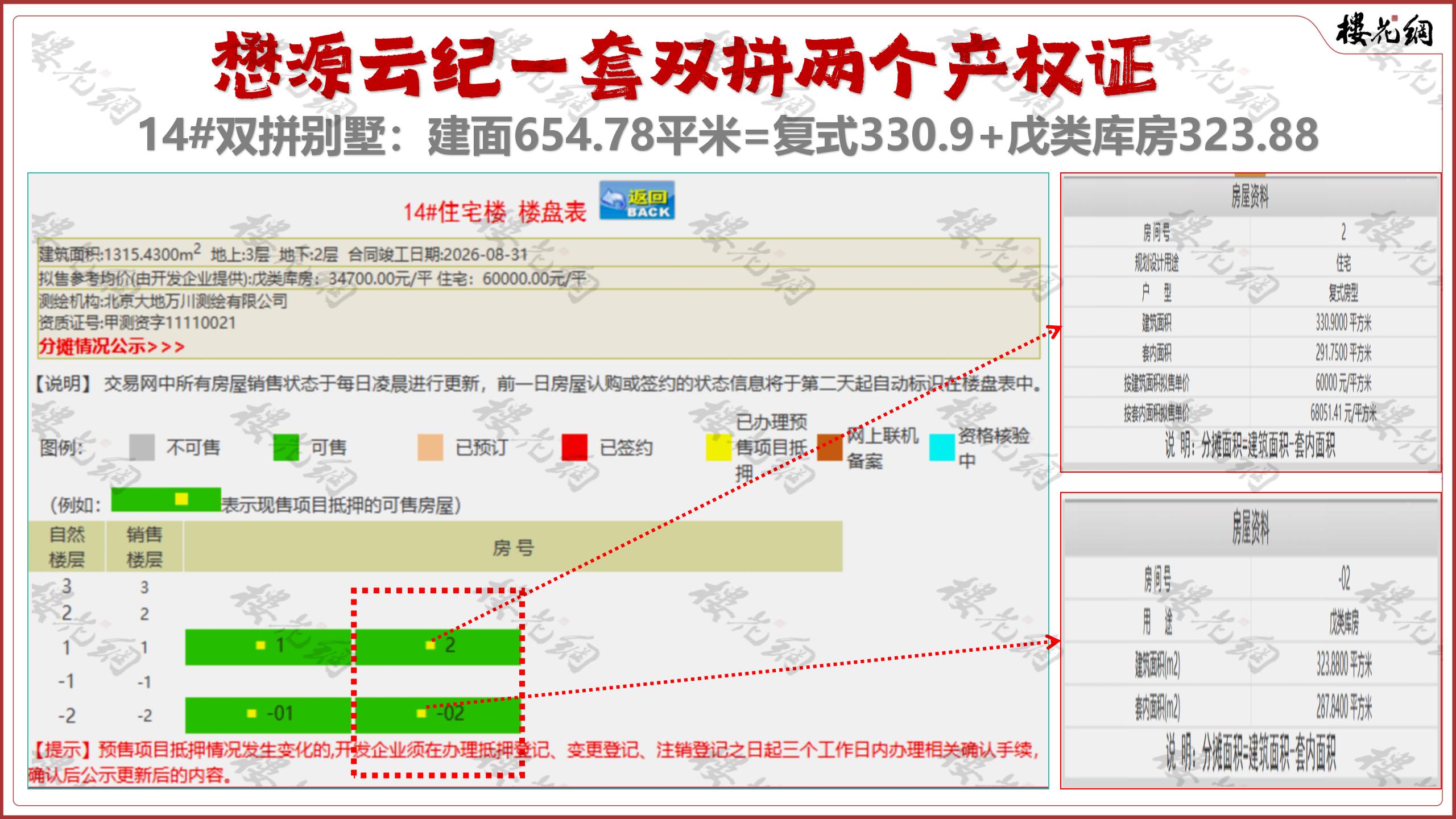Screen dimensions: 1456x819
Task: Click the 287.8400 平方米 value
Action: [x=1343, y=708]
